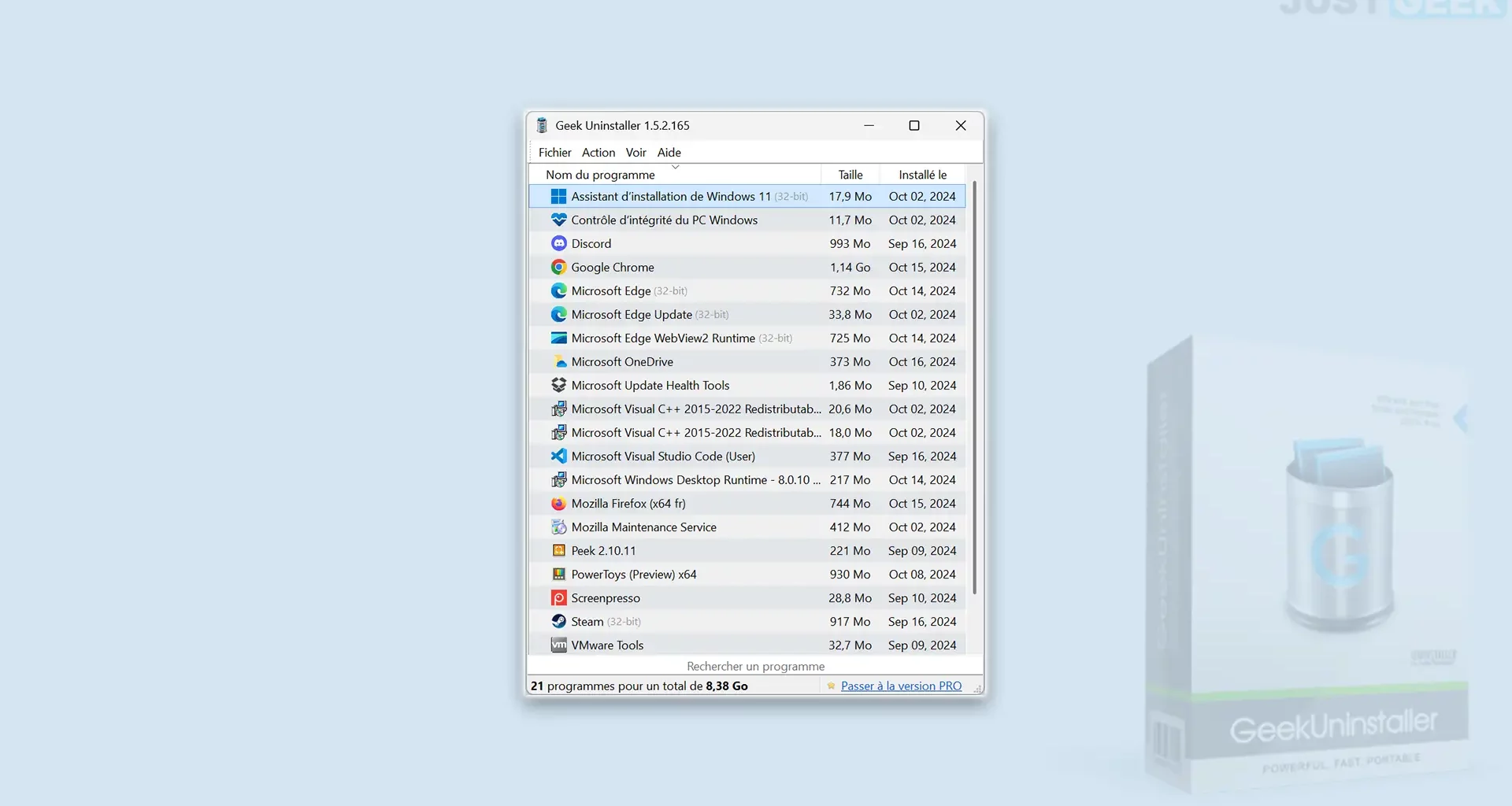This screenshot has width=1512, height=806.
Task: Select the Microsoft Visual Studio Code (User) name
Action: (x=663, y=457)
